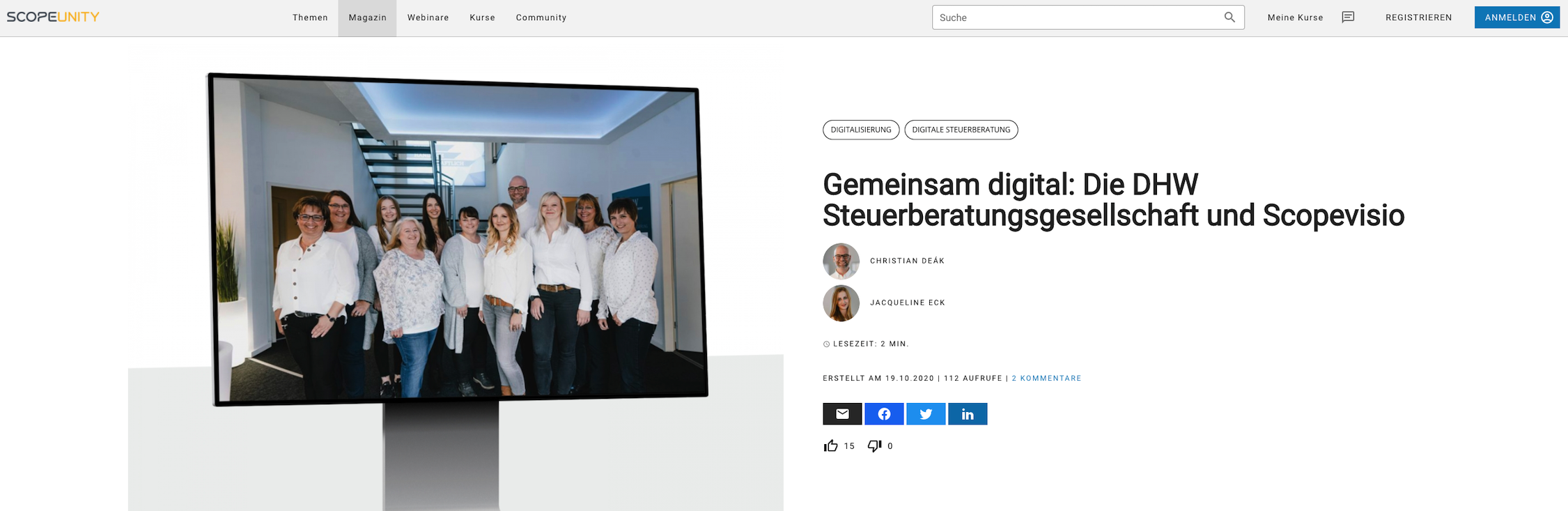Select the Digitalisierung tag
The image size is (1568, 511).
[861, 130]
